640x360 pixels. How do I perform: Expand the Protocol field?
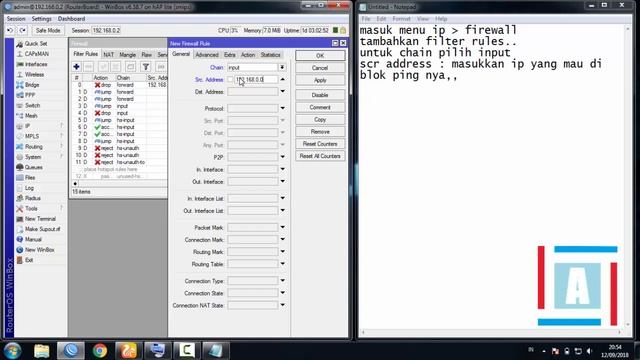pyautogui.click(x=282, y=109)
